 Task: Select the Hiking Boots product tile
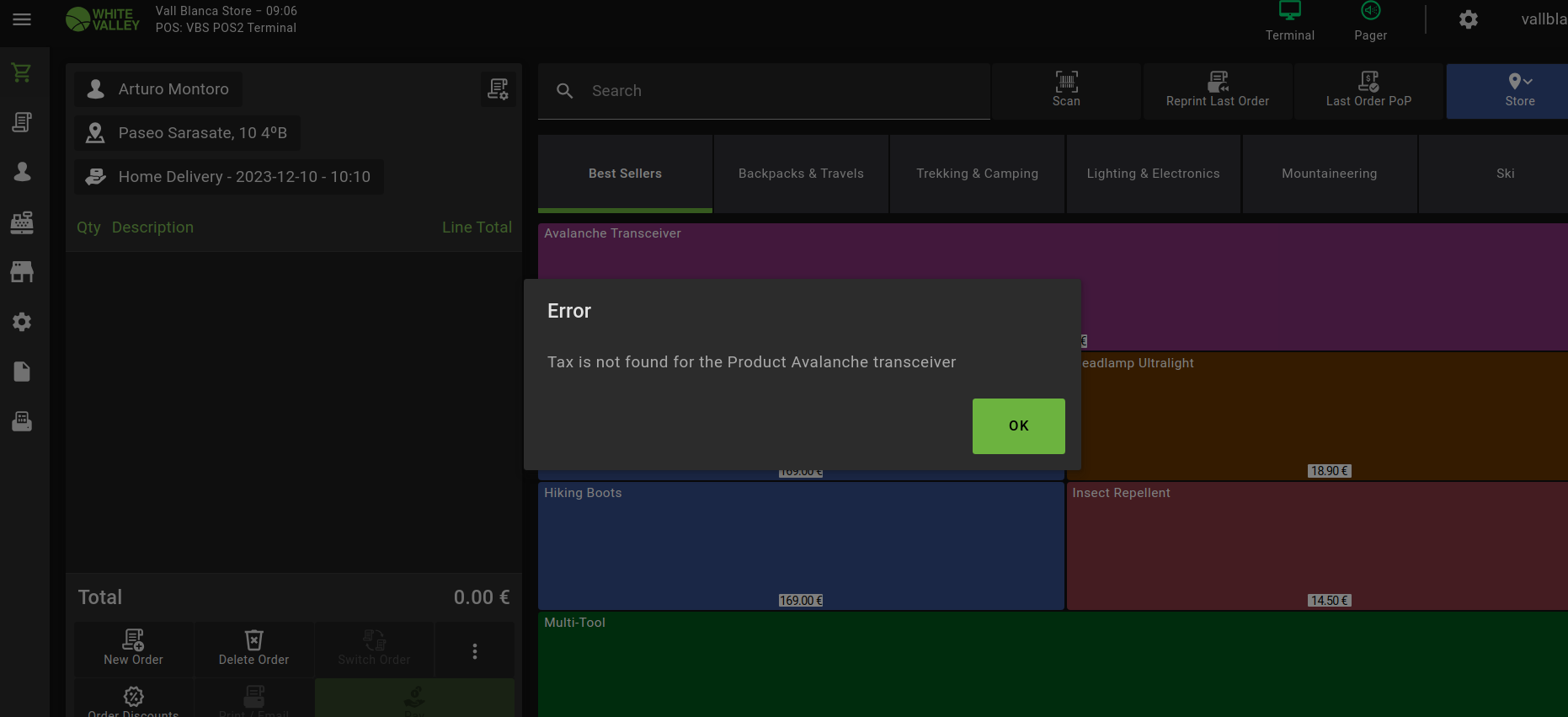[x=800, y=544]
